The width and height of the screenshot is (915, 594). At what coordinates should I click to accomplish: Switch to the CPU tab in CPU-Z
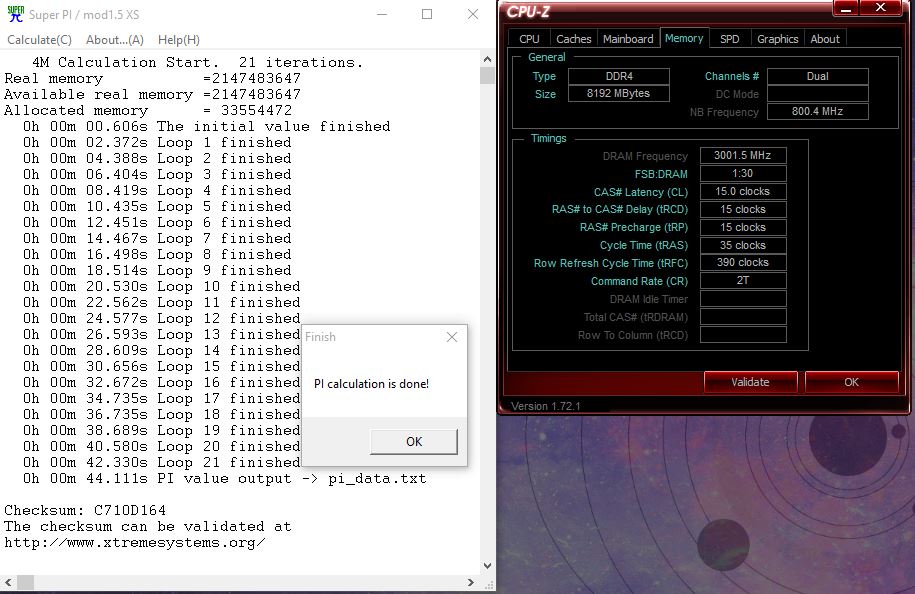coord(529,39)
